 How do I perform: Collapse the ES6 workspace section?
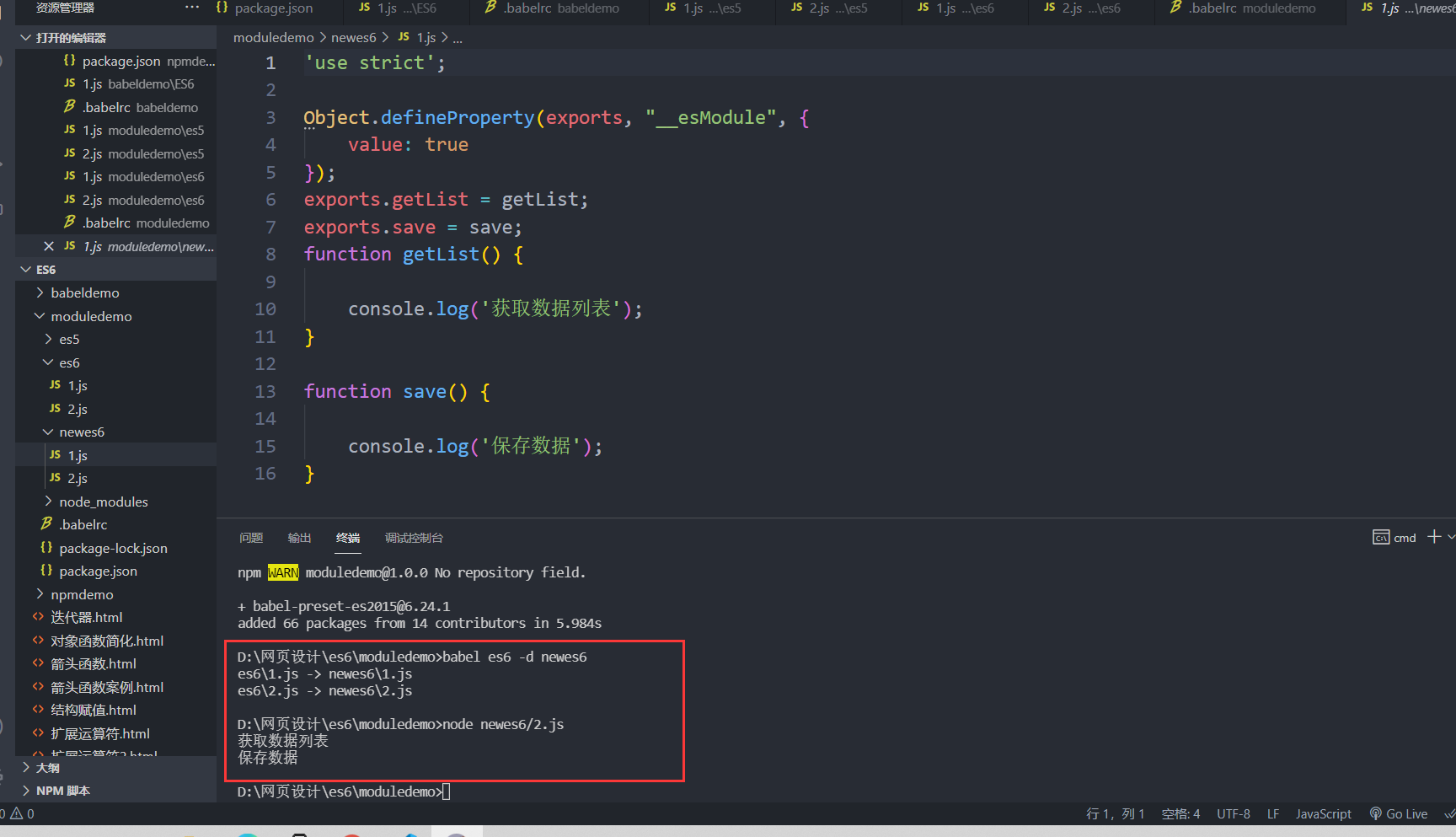point(115,270)
